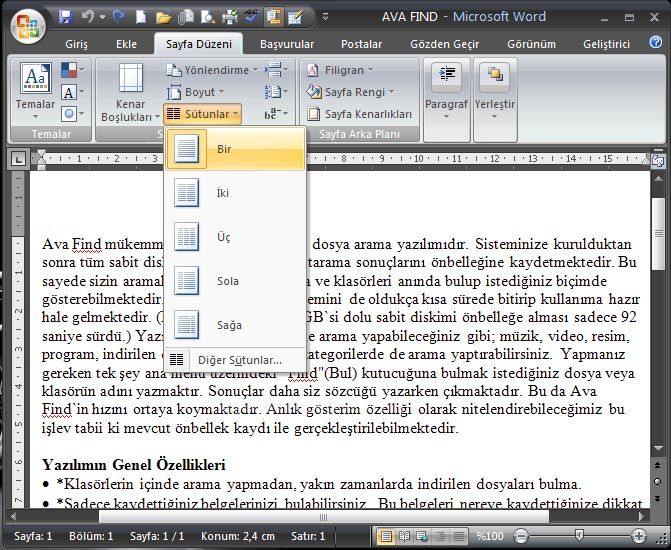This screenshot has width=671, height=550.
Task: Switch to the Başvurular tab
Action: click(287, 44)
